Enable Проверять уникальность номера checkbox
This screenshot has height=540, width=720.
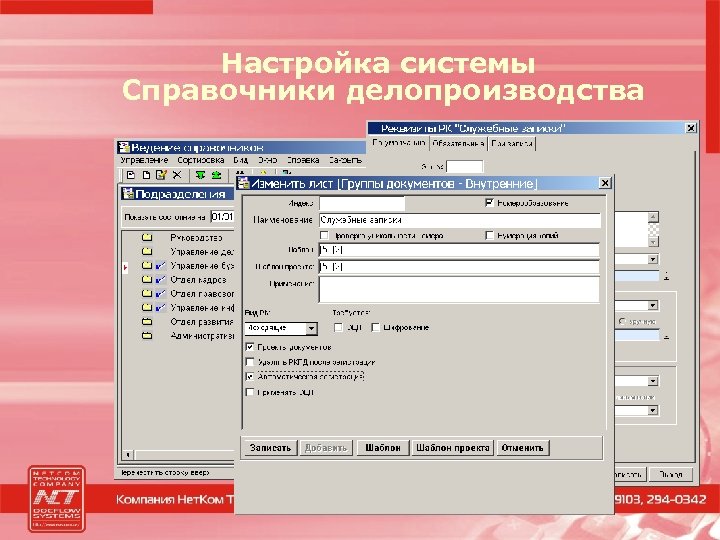[x=324, y=235]
